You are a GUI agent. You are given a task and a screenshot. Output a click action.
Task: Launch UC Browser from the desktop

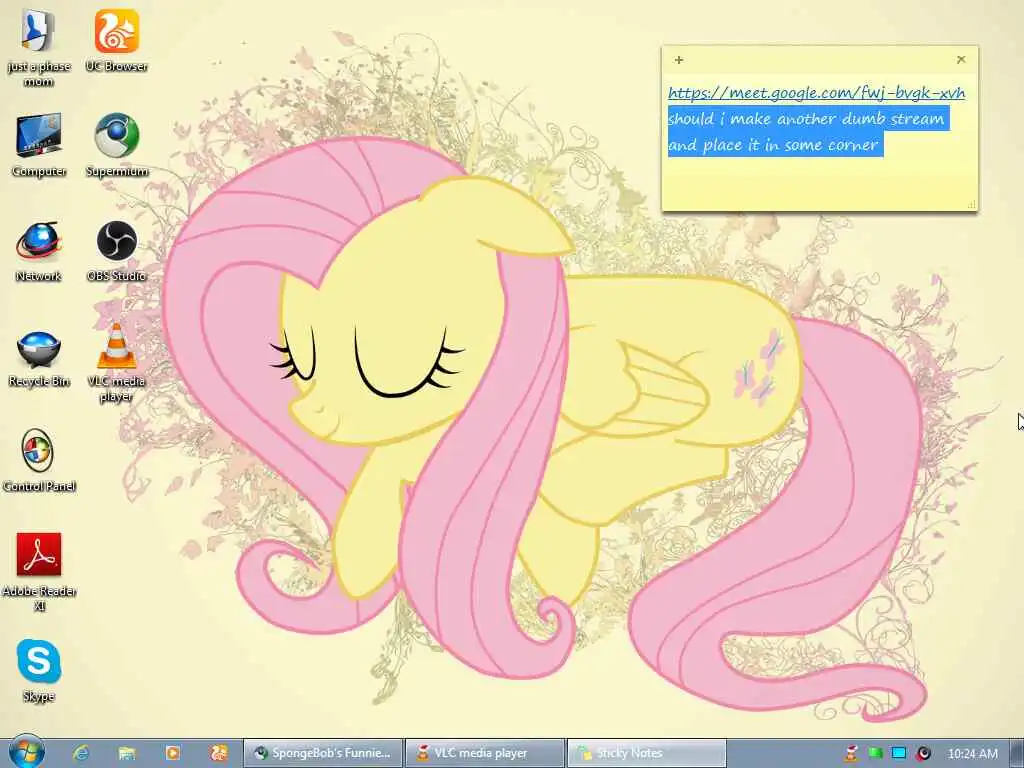117,40
